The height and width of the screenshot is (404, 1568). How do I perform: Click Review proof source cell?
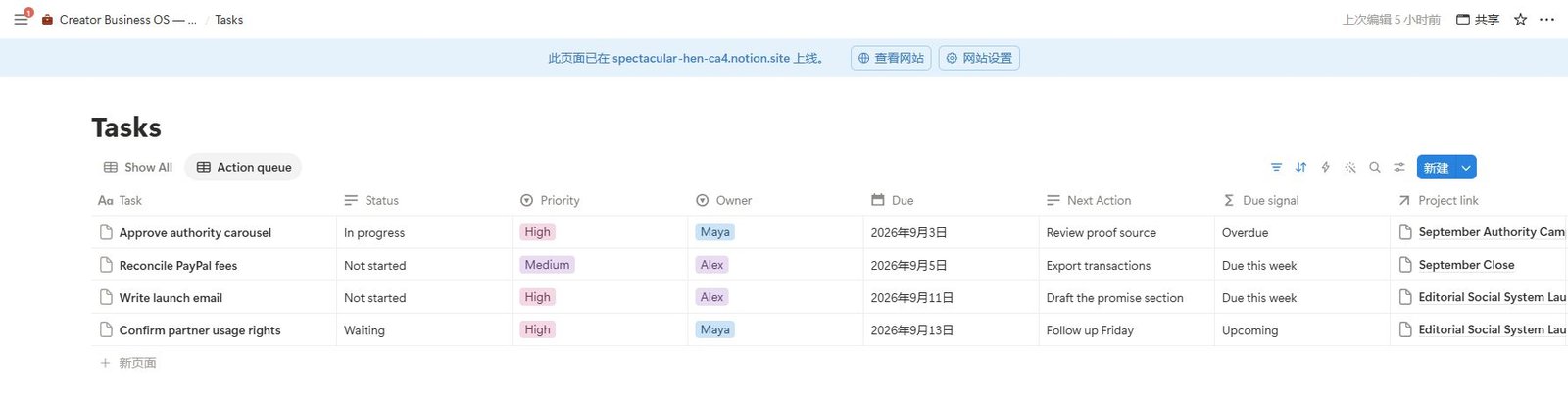1126,232
